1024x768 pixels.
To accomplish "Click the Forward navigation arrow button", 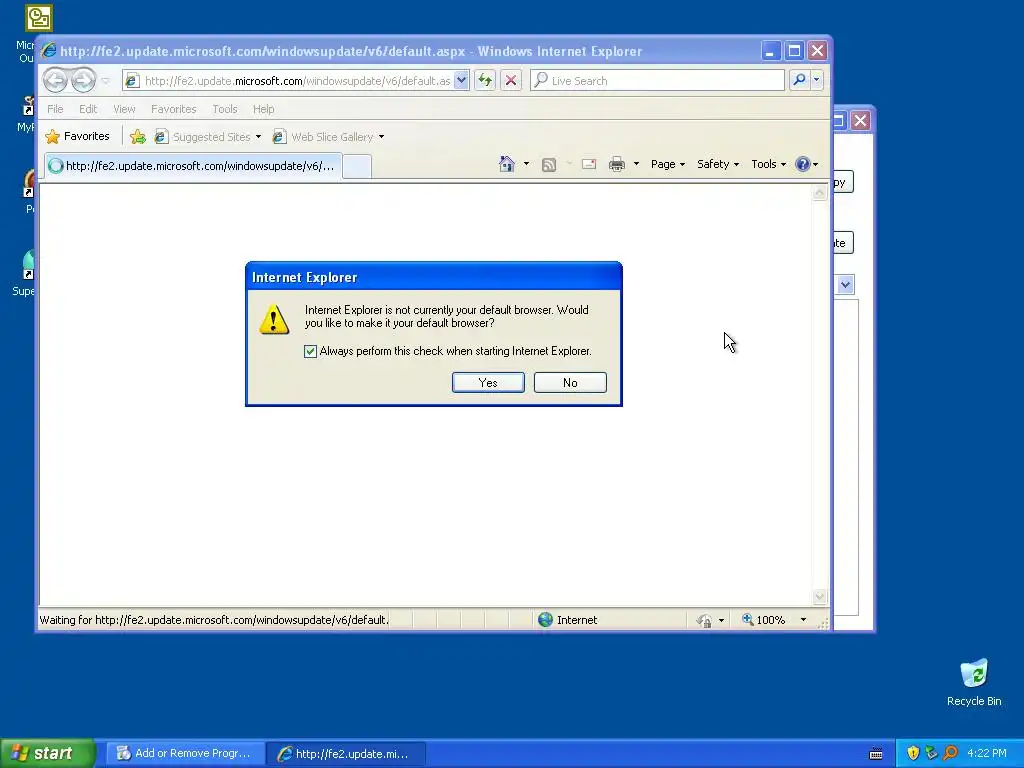I will click(83, 80).
